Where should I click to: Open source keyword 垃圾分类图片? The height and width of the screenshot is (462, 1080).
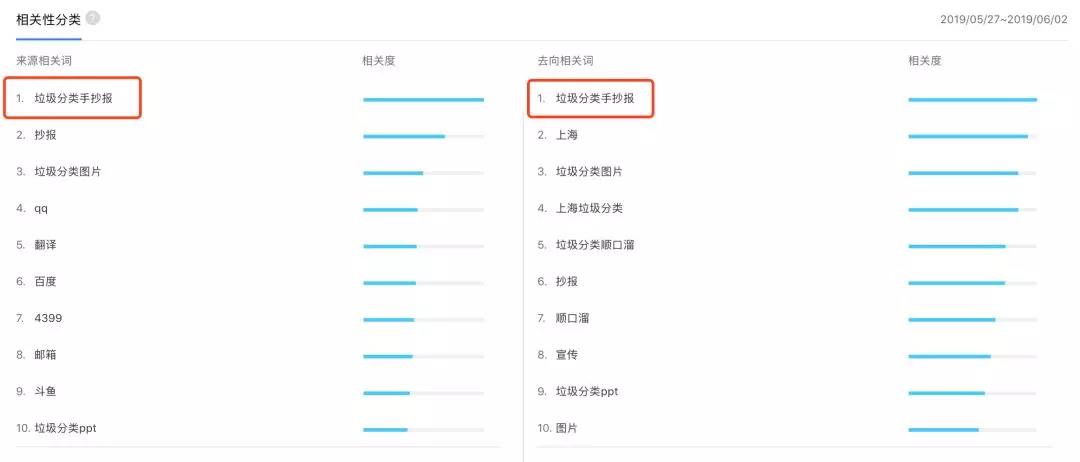click(x=68, y=171)
